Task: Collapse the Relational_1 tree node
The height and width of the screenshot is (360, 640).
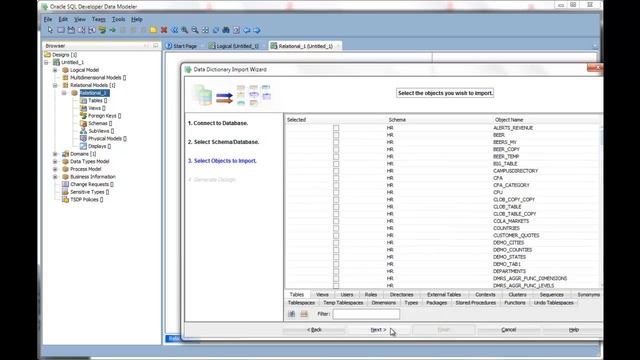Action: (64, 93)
